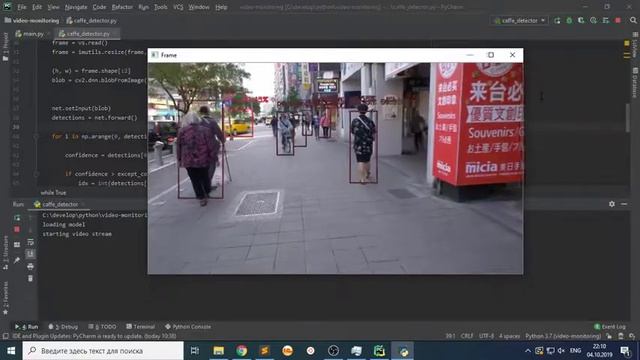This screenshot has width=640, height=360.
Task: Open the 6: TODO tool window button
Action: (x=102, y=327)
